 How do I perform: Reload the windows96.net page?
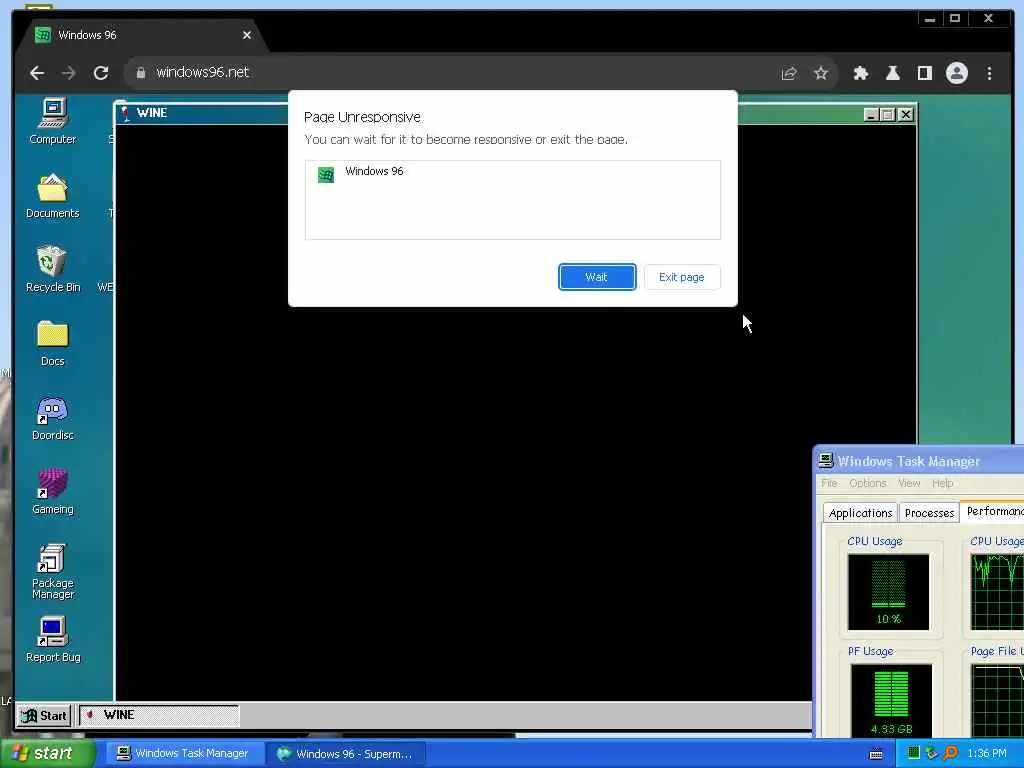(x=101, y=73)
